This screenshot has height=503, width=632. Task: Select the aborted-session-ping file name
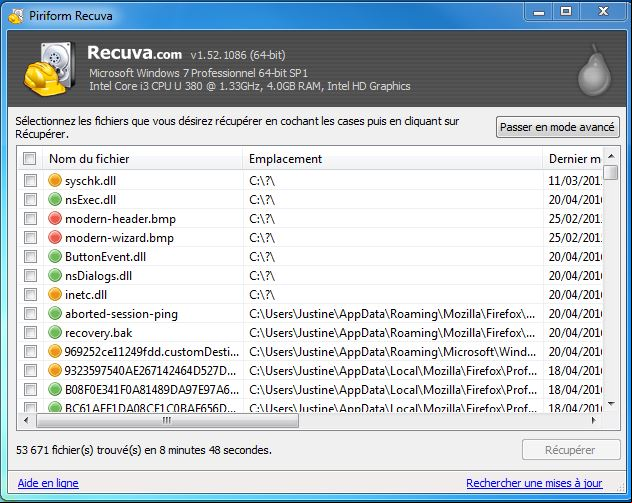[121, 314]
